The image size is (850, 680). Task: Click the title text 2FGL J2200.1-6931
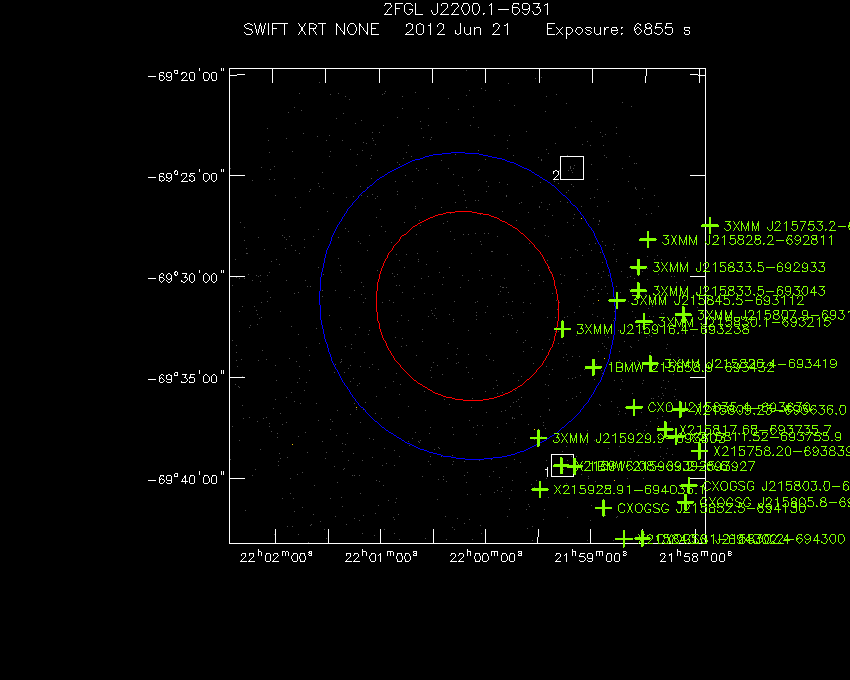point(467,10)
